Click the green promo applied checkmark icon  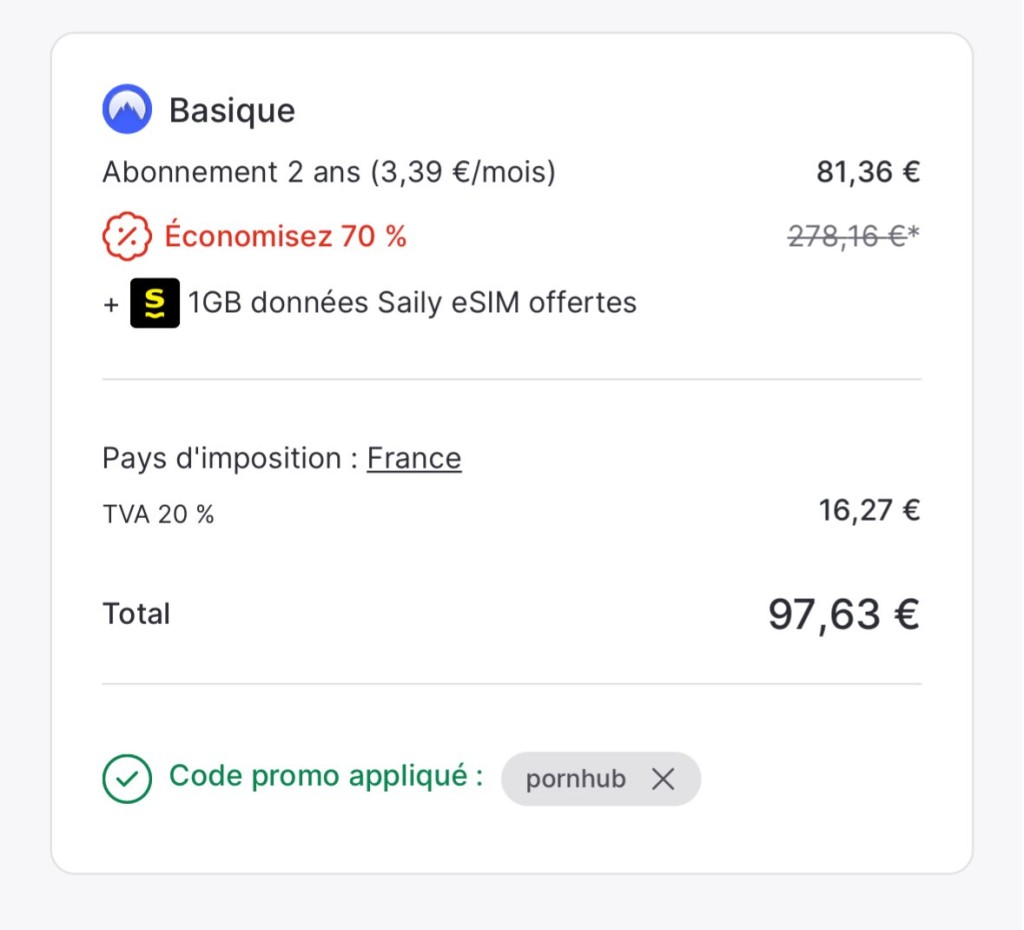coord(127,778)
